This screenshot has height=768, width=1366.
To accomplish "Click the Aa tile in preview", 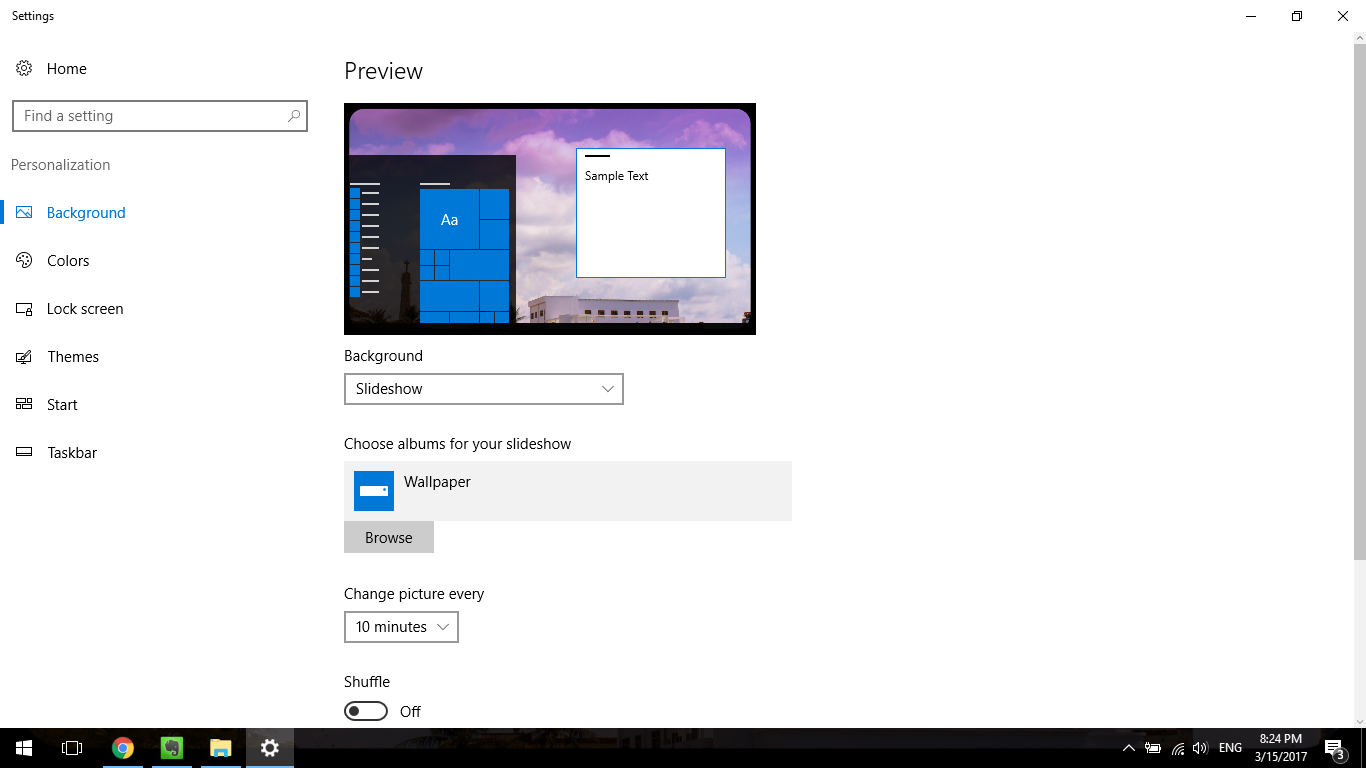I will (450, 220).
